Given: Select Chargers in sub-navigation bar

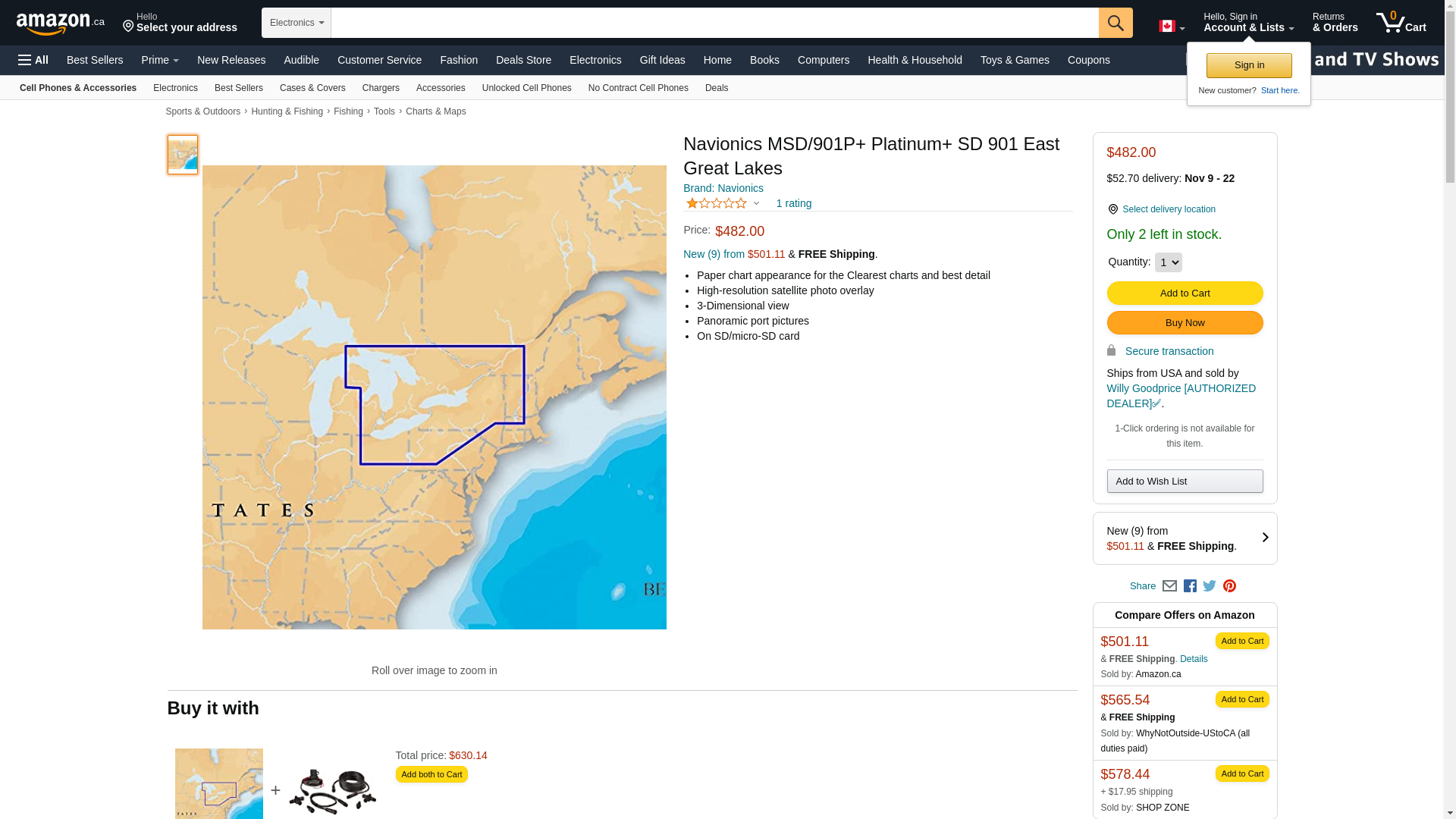Looking at the screenshot, I should click(x=381, y=88).
